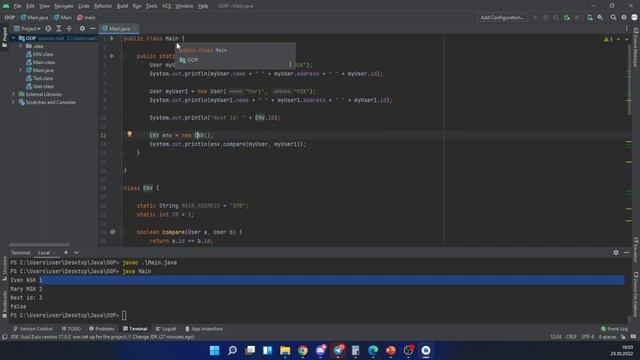Screen dimensions: 640x360
Task: Open the Run menu
Action: 137,6
